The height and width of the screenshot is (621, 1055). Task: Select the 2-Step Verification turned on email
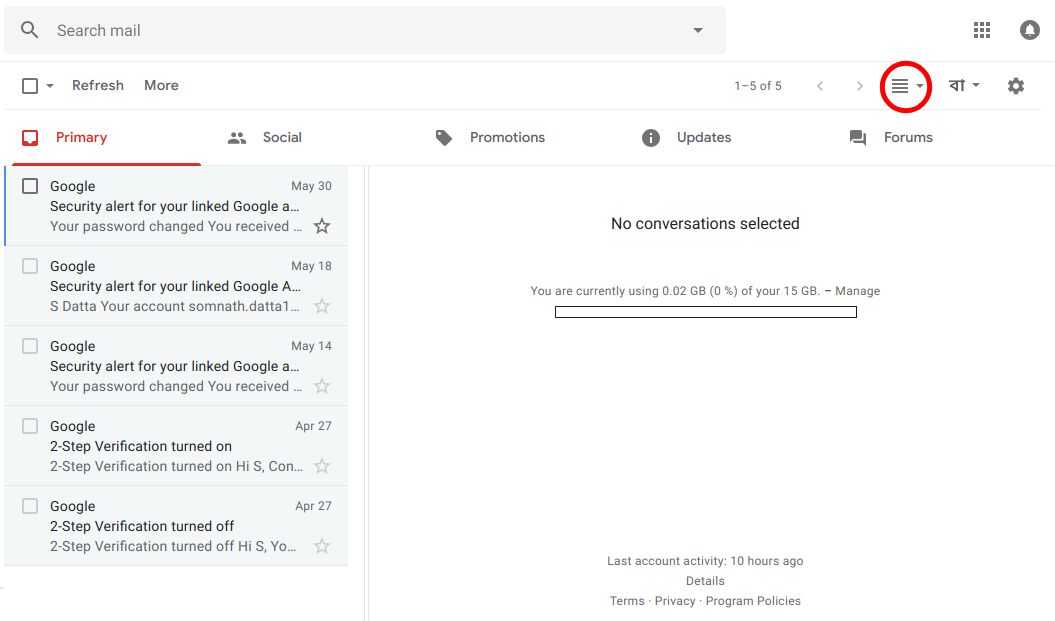(30, 426)
